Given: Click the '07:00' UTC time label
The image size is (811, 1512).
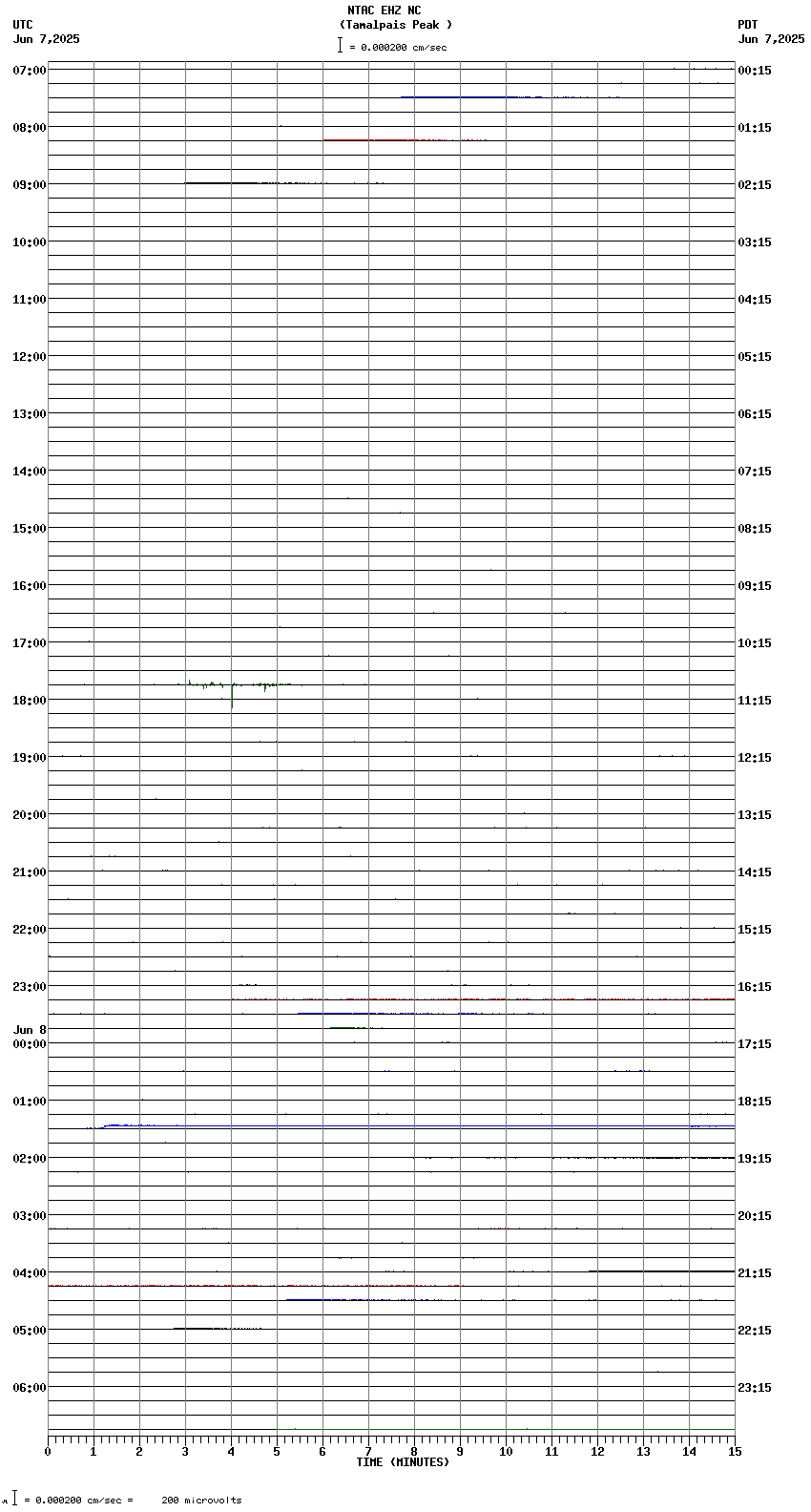Looking at the screenshot, I should coord(30,71).
